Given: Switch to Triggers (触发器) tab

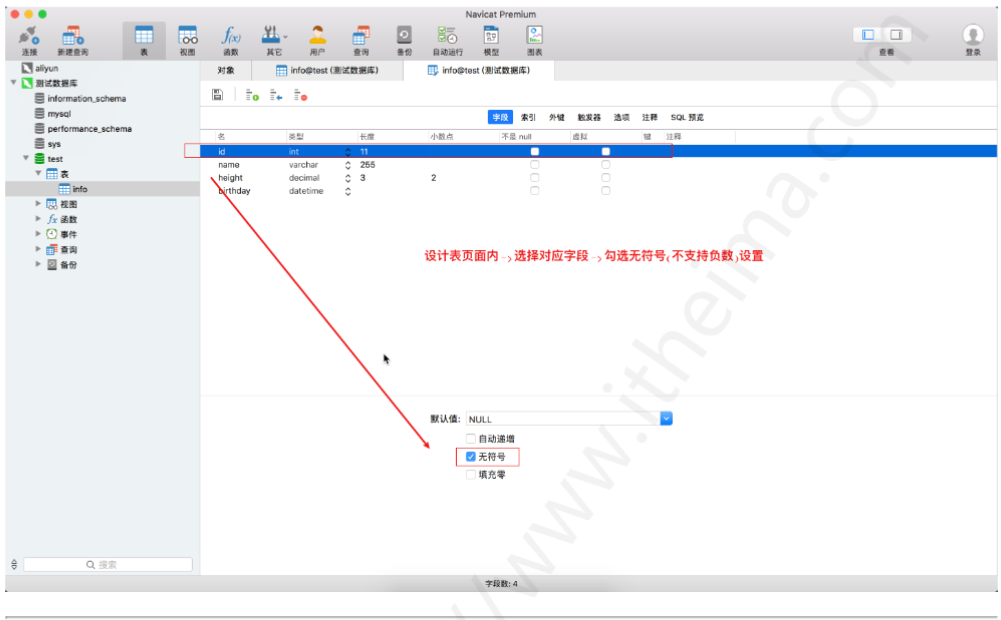Looking at the screenshot, I should [x=589, y=117].
